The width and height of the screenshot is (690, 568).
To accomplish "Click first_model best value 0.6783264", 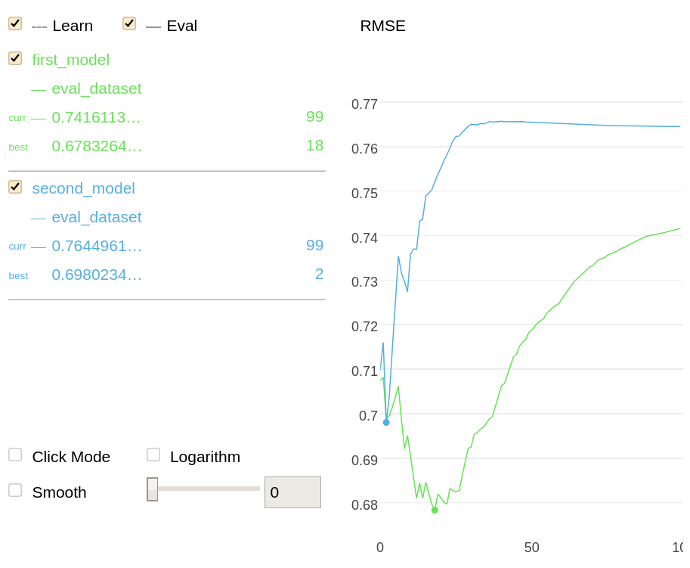I will pyautogui.click(x=97, y=146).
